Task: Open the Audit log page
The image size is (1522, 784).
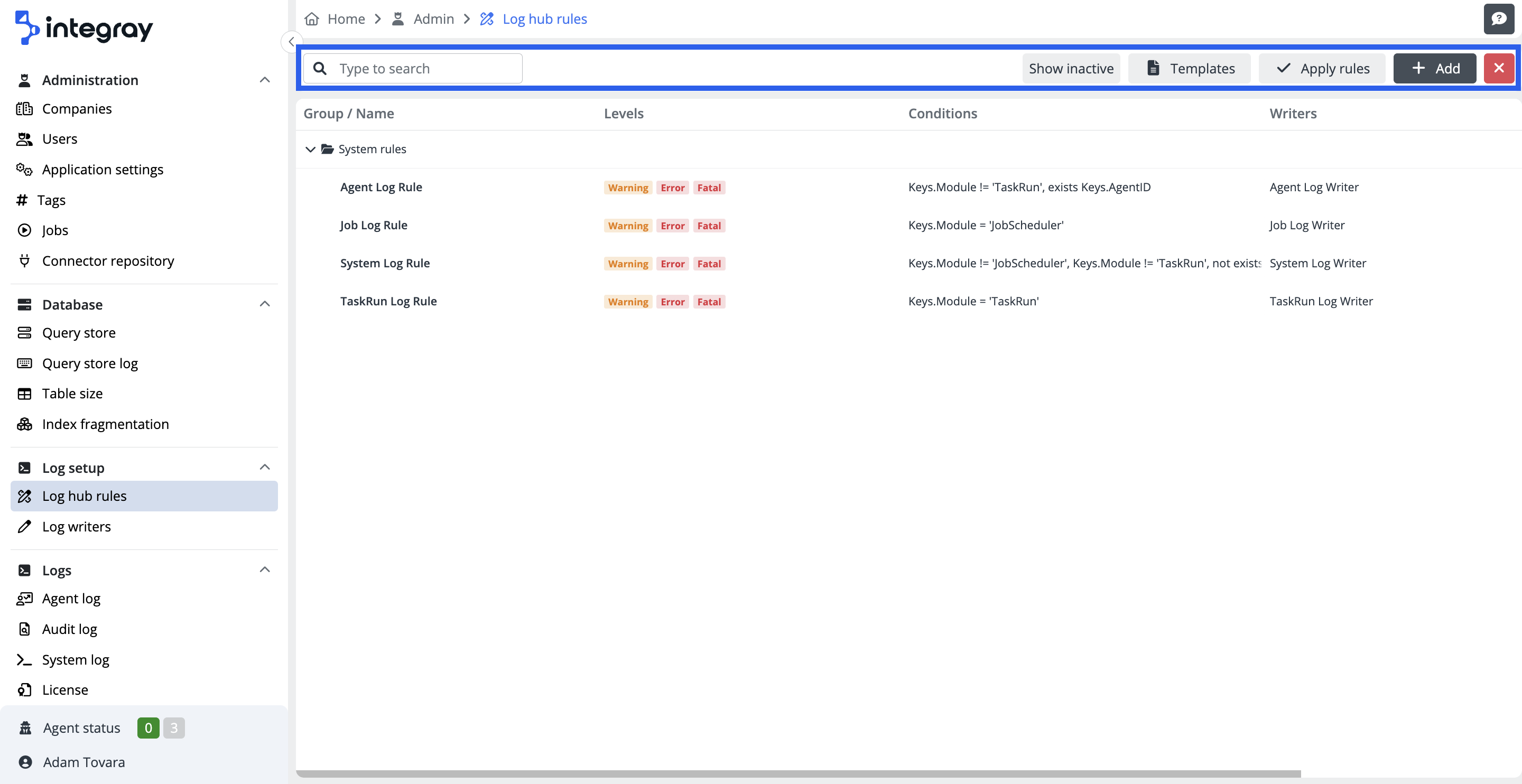Action: (69, 629)
